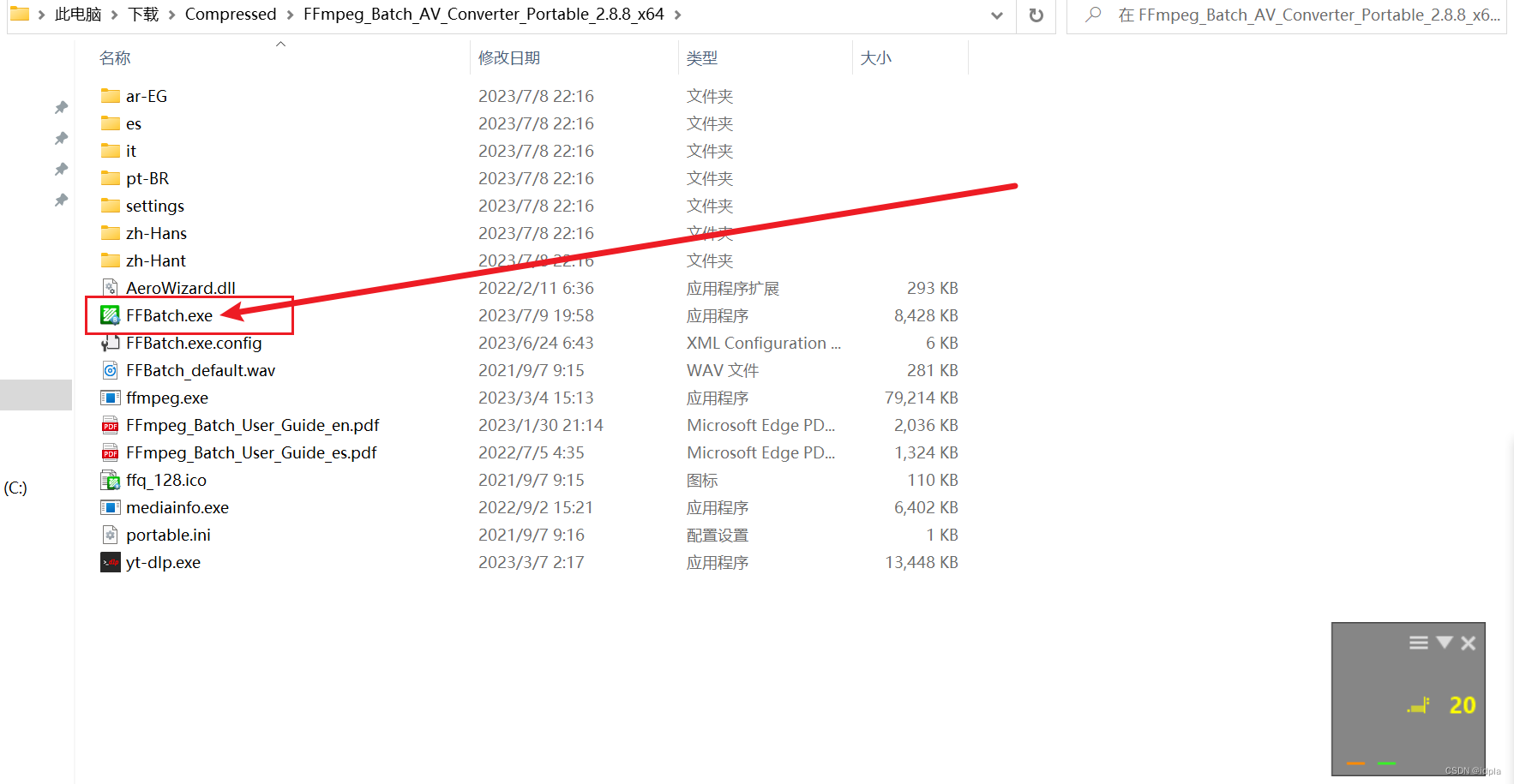
Task: Click the 配置设置 type cell
Action: point(718,535)
